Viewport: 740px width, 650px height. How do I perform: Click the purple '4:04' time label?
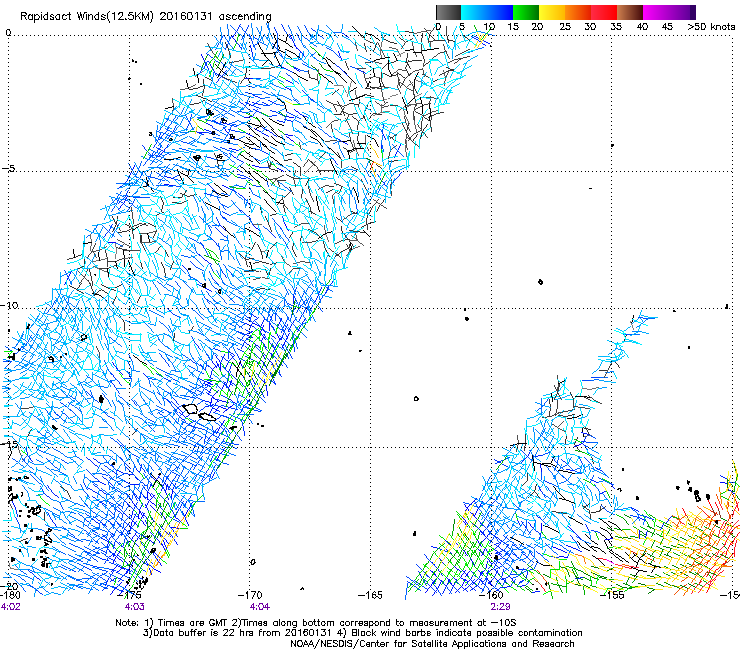pos(260,607)
